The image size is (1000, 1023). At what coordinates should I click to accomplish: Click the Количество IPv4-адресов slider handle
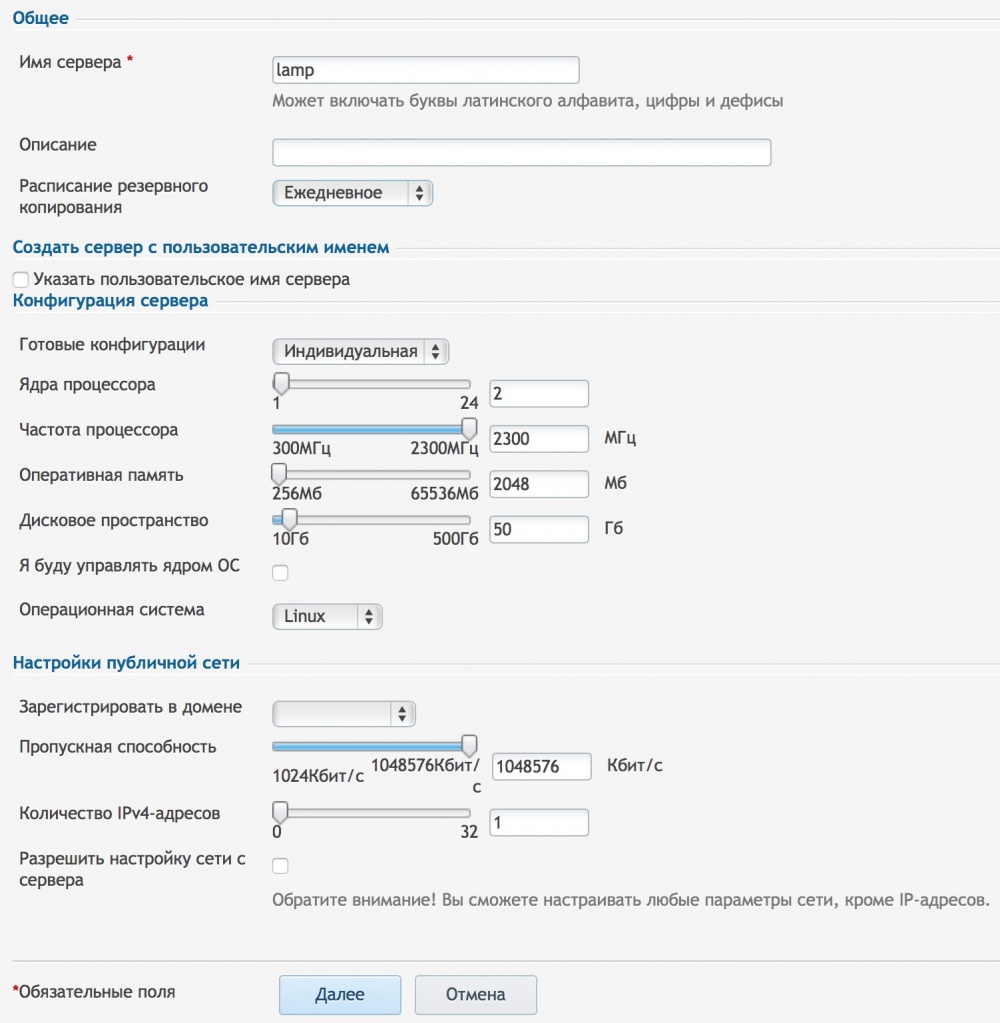click(280, 809)
